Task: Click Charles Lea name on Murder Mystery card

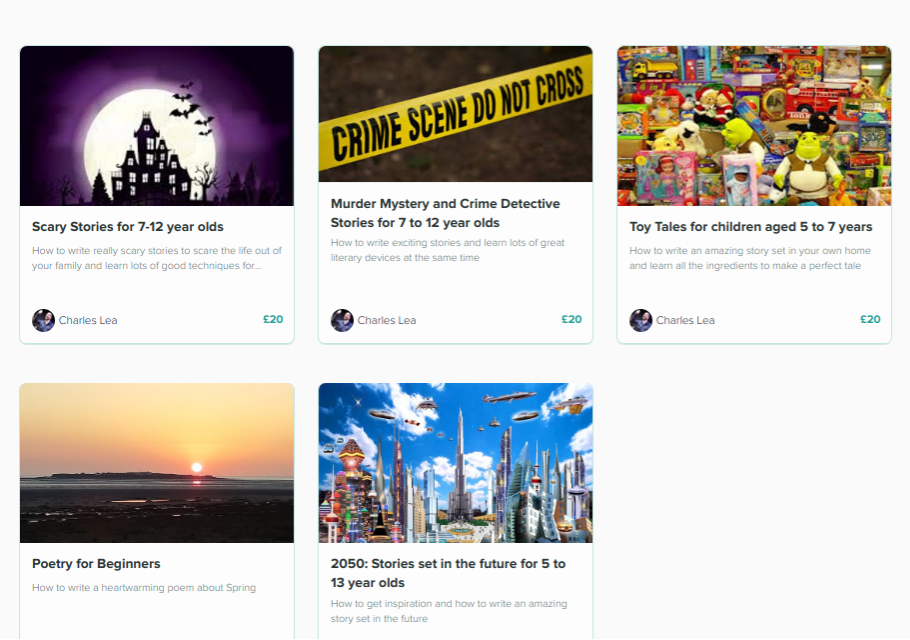Action: click(x=387, y=320)
